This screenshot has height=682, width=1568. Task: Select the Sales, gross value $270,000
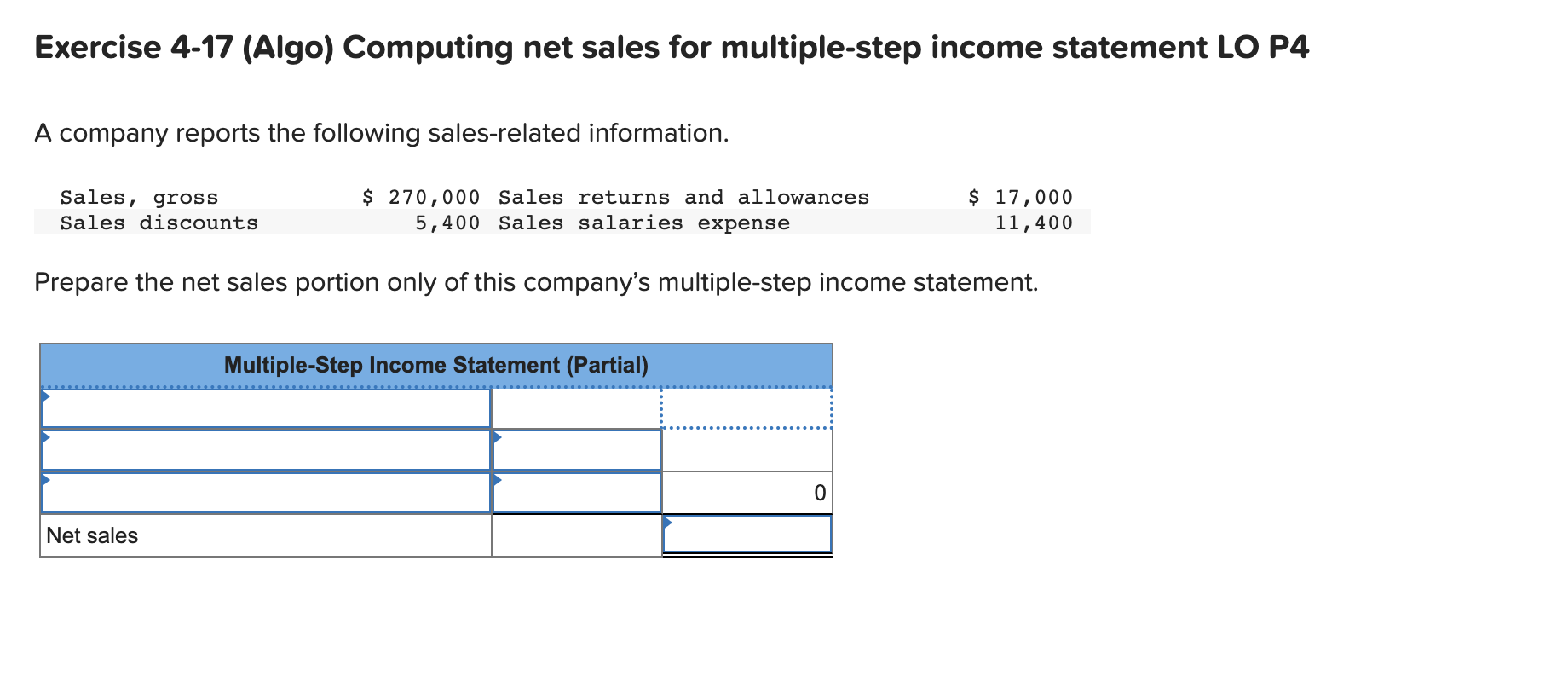(421, 196)
